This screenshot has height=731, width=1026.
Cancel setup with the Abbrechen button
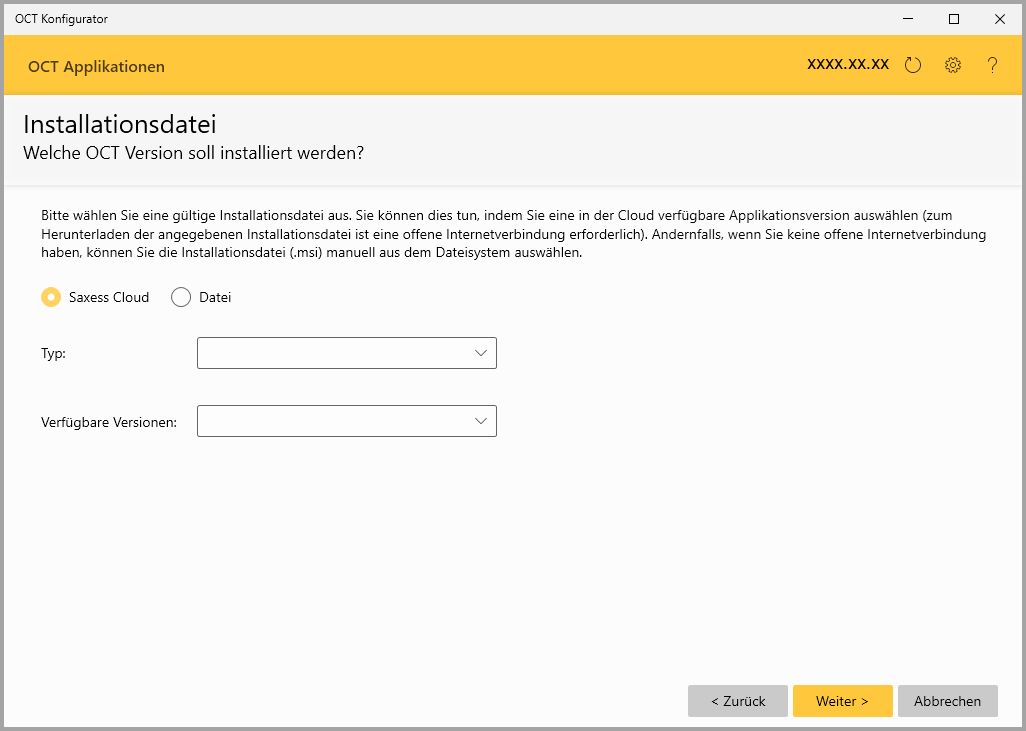[x=947, y=701]
